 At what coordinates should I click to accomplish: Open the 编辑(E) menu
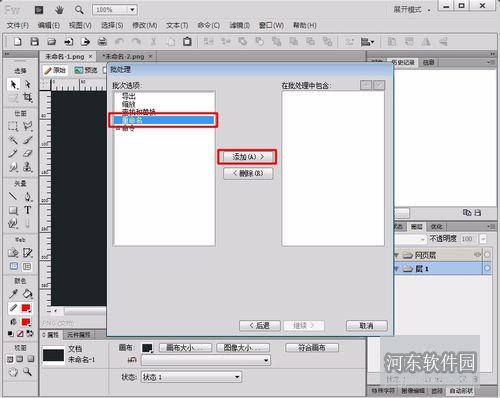(x=49, y=25)
